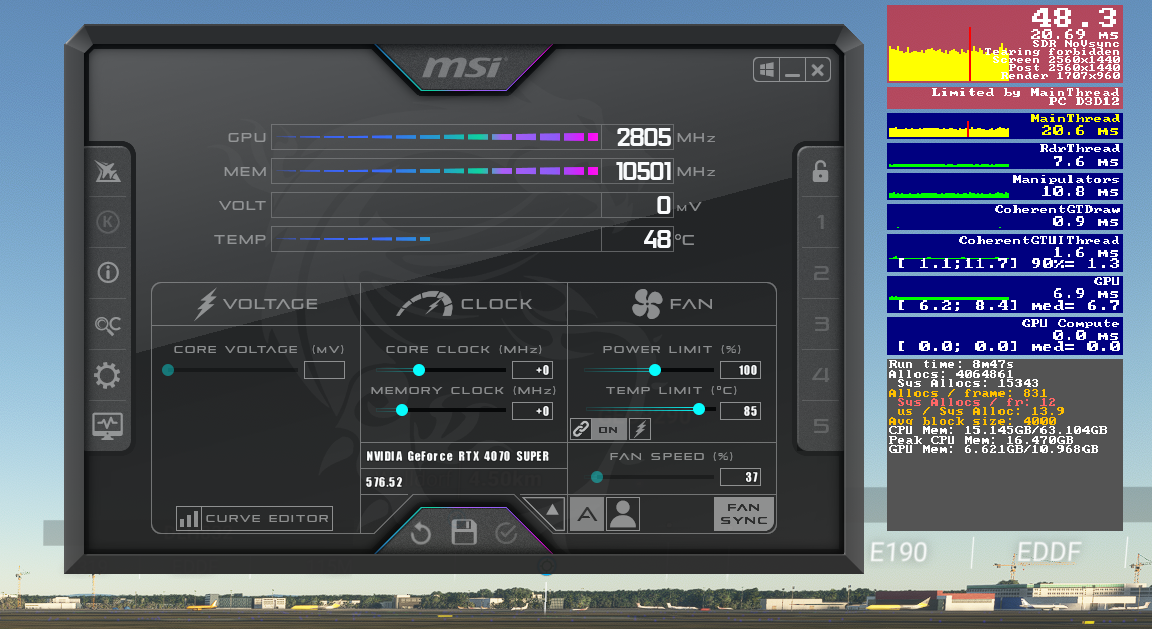
Task: Click the Fan Sync button
Action: (x=744, y=514)
